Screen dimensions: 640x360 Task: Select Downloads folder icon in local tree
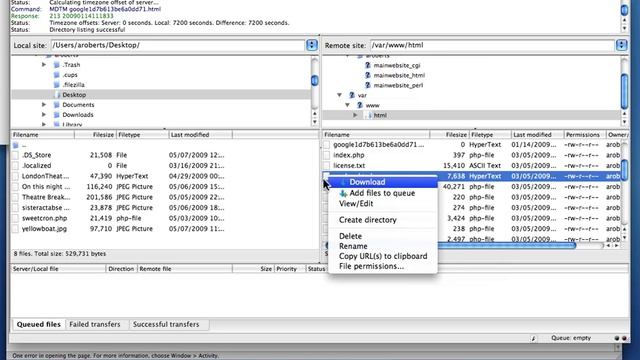point(57,115)
